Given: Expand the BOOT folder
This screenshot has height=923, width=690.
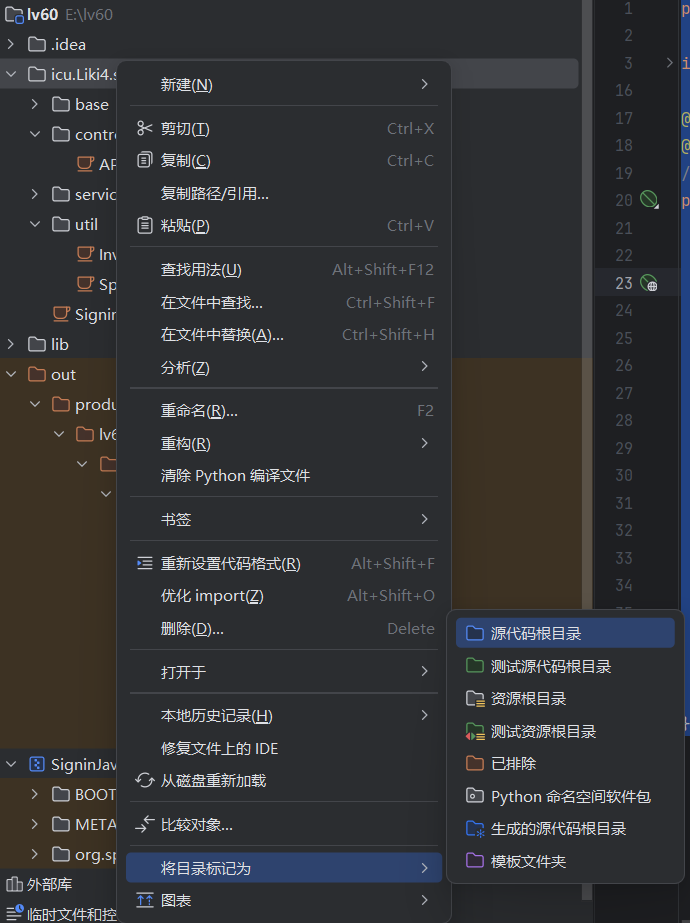Looking at the screenshot, I should 35,794.
